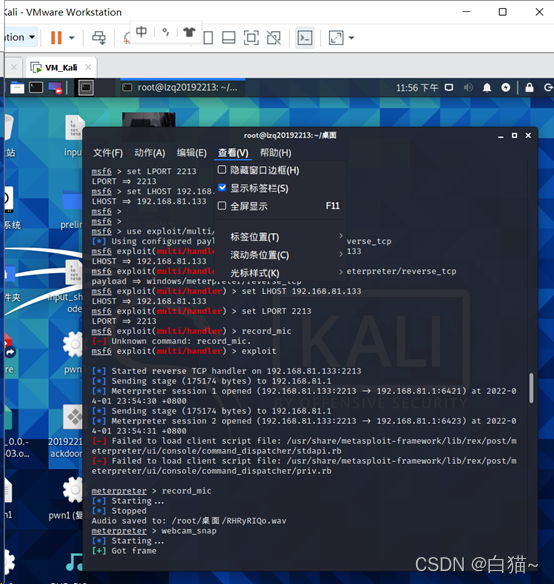The height and width of the screenshot is (584, 554).
Task: Open the dropdown arrow beside the stretch display icon
Action: click(351, 38)
